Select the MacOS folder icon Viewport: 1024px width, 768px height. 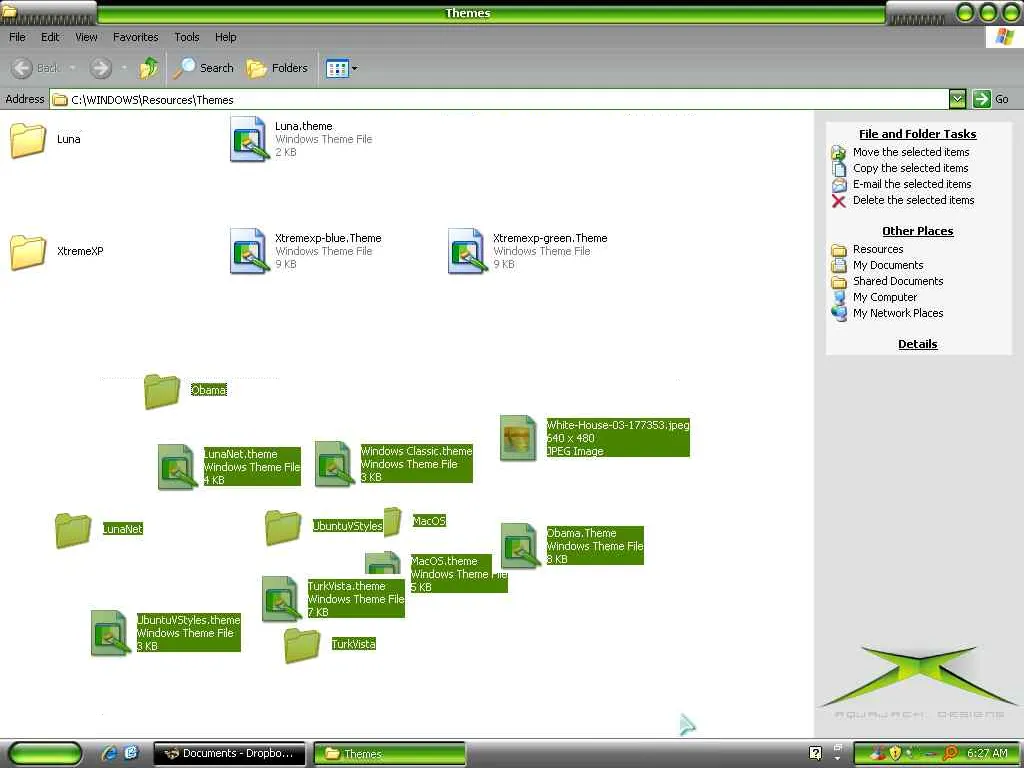(x=392, y=522)
